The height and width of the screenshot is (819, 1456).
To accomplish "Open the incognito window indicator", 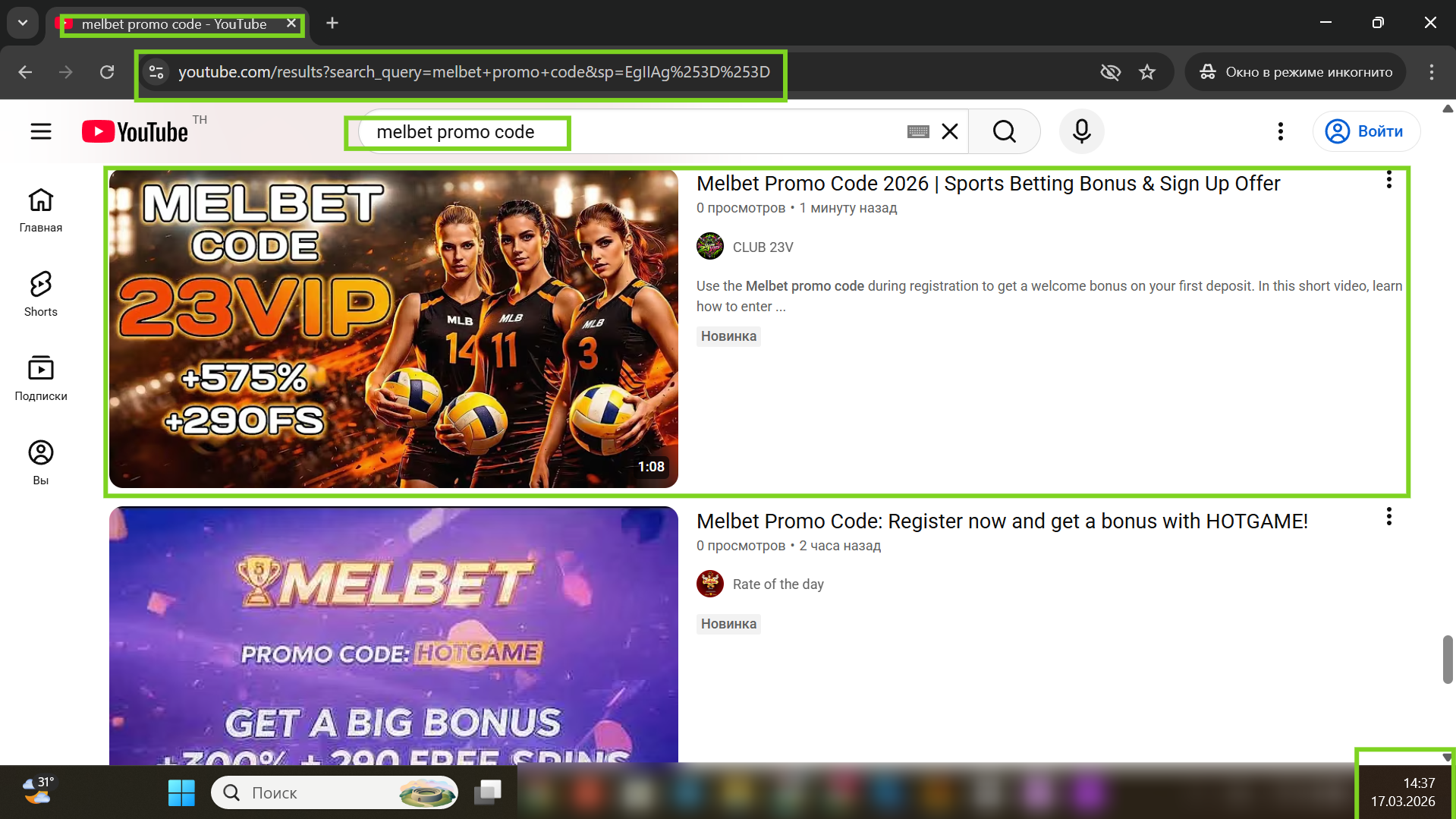I will pyautogui.click(x=1296, y=72).
